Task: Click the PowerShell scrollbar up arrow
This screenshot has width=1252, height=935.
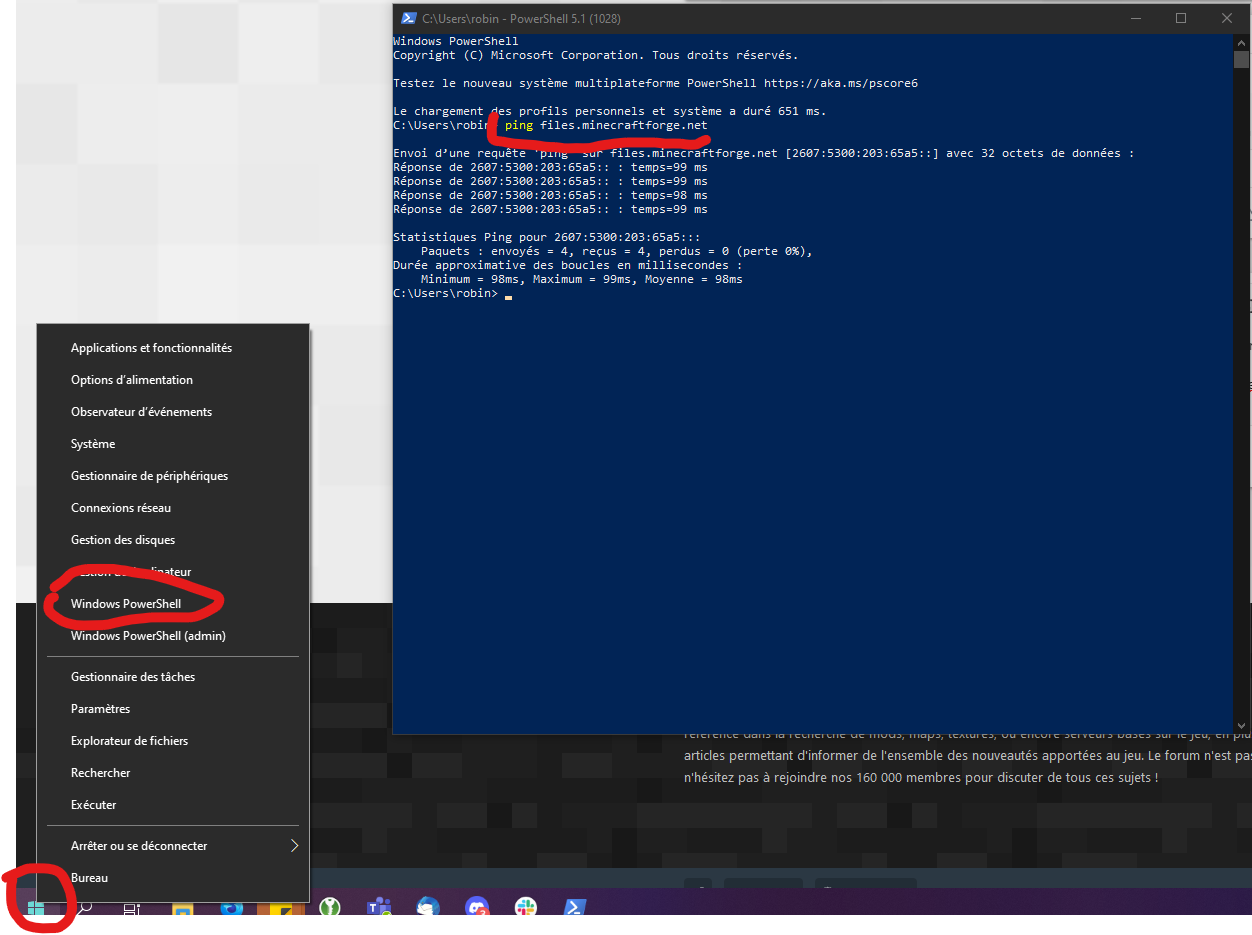Action: pyautogui.click(x=1242, y=41)
